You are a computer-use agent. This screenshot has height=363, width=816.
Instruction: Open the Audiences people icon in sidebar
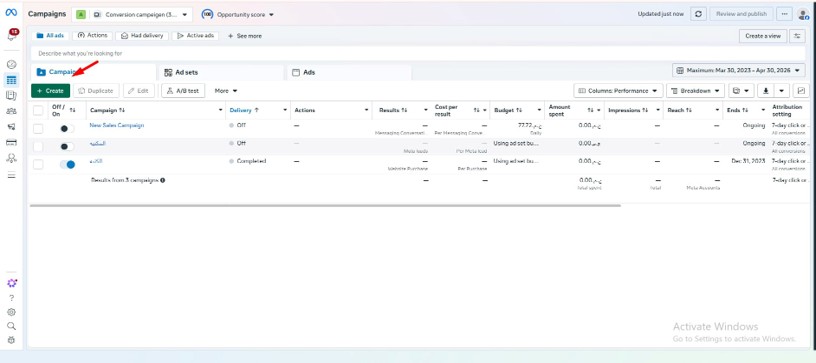point(11,111)
